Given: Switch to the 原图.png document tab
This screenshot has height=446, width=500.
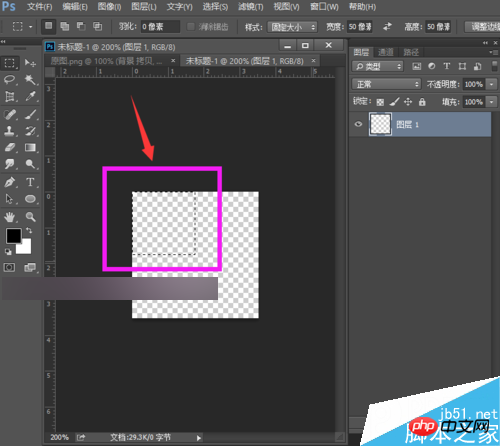Looking at the screenshot, I should [x=106, y=61].
